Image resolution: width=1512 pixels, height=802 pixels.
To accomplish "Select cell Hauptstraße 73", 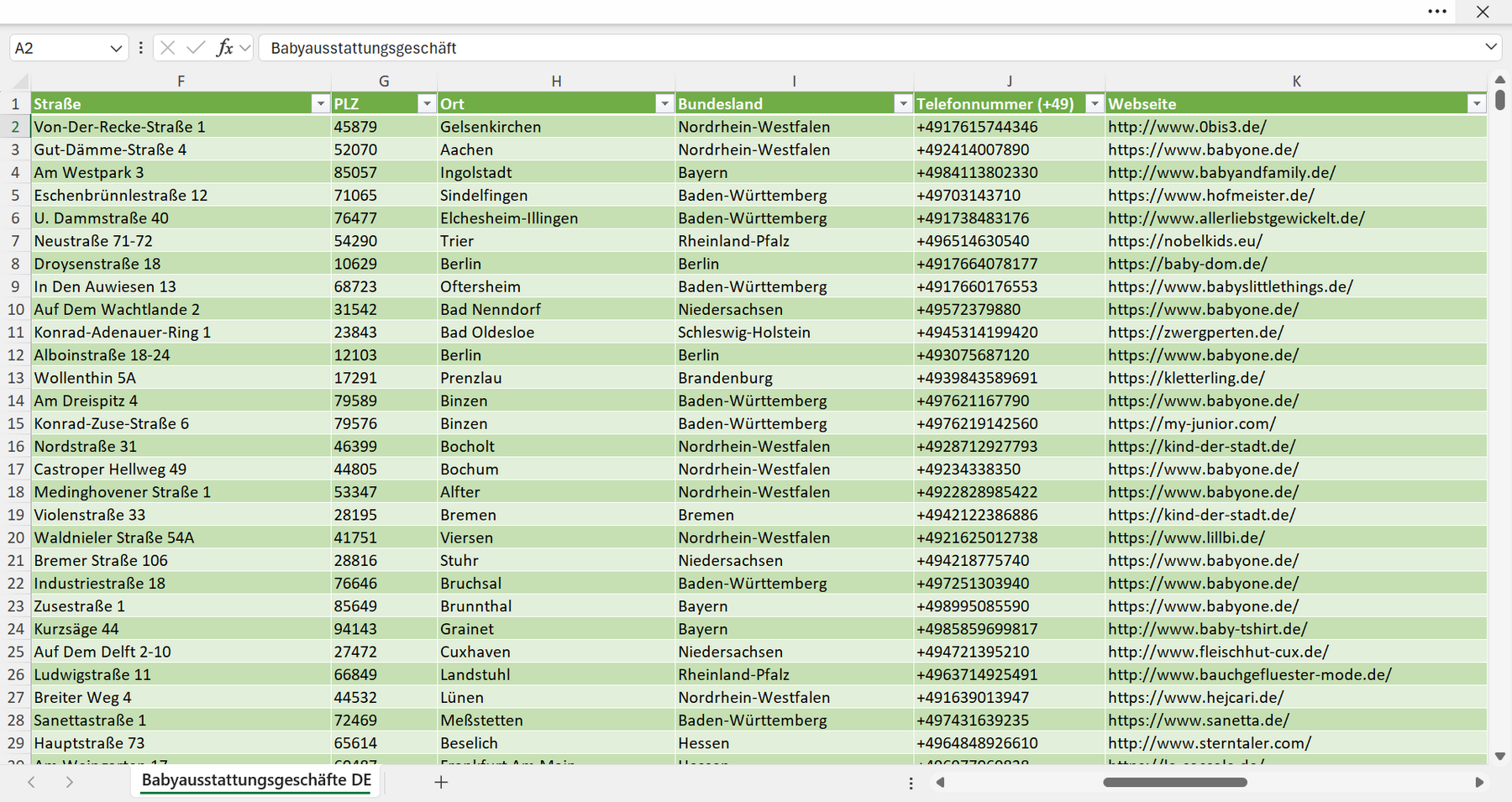I will (x=181, y=742).
